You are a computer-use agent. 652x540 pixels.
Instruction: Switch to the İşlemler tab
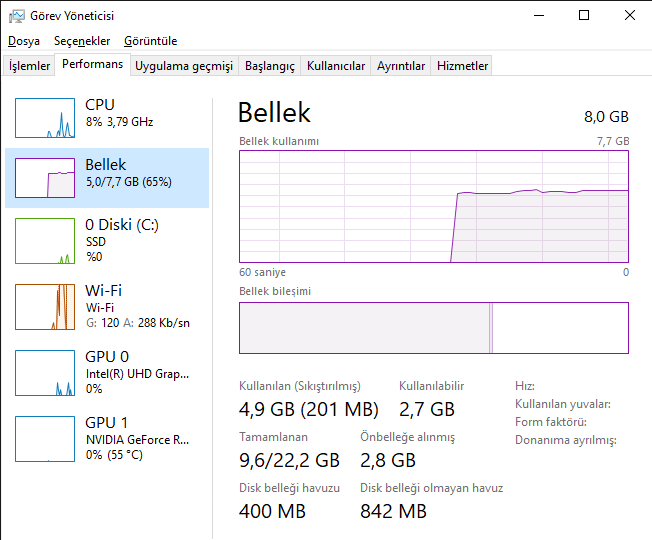[x=30, y=66]
